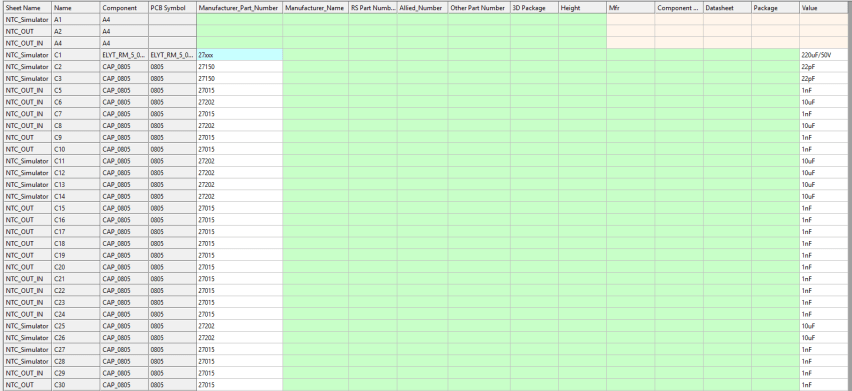Select the 27202 part number in row C25

coord(240,326)
